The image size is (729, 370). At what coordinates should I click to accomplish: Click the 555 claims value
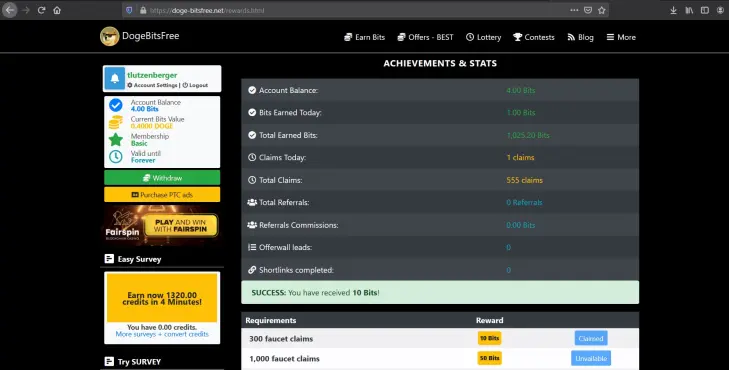tap(524, 180)
